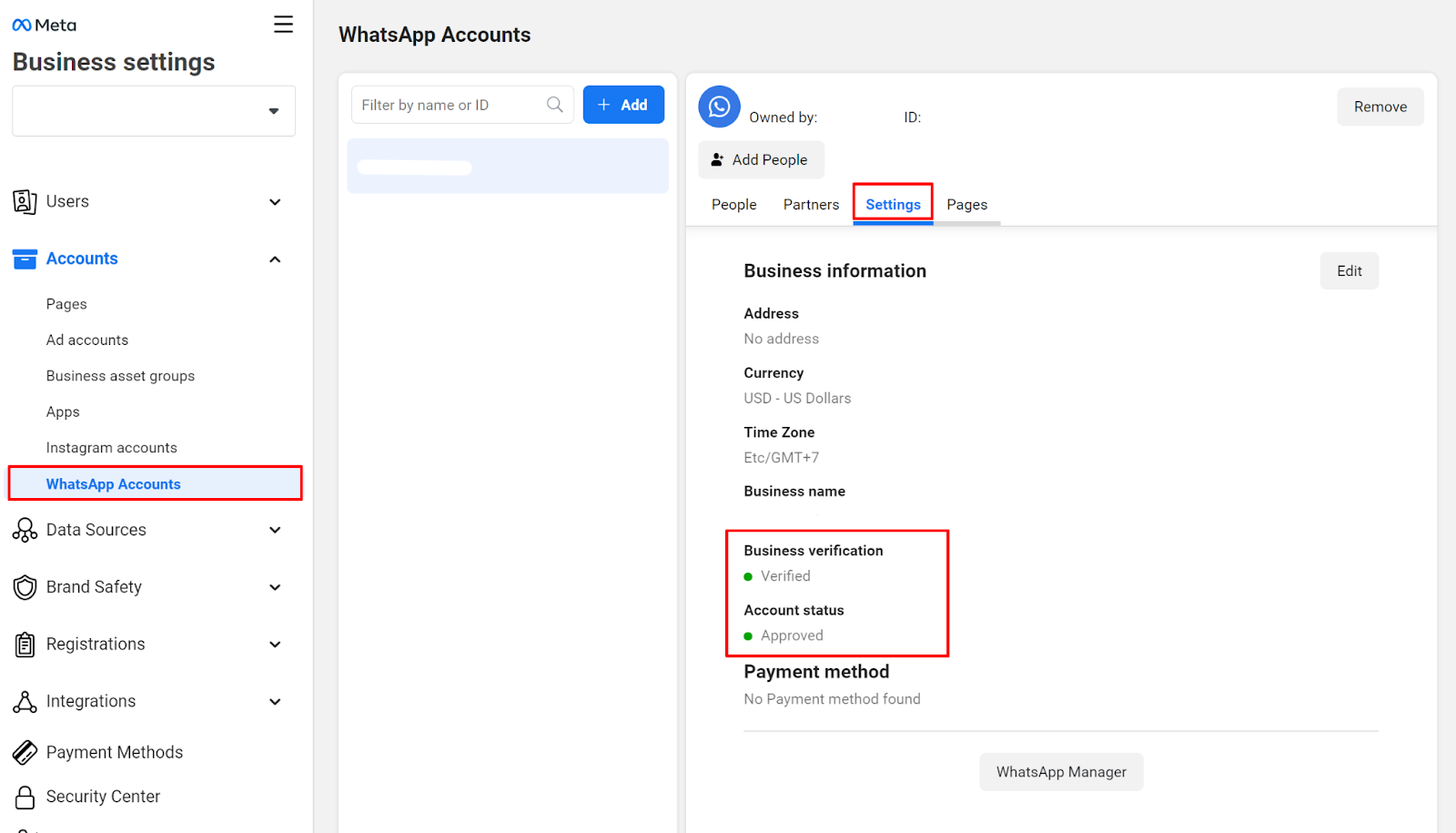The width and height of the screenshot is (1456, 833).
Task: Open Integrations section
Action: 91,701
